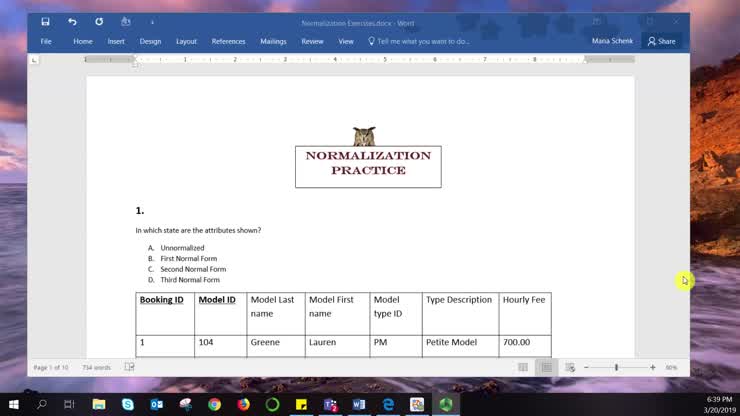
Task: Click answer option C Second Normal Form
Action: (x=193, y=269)
